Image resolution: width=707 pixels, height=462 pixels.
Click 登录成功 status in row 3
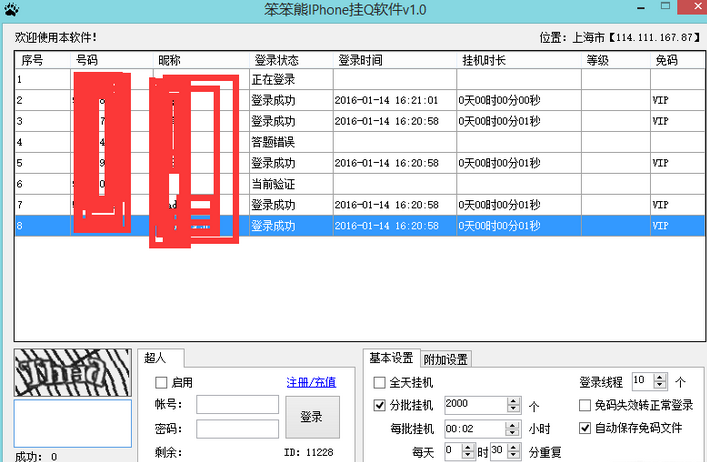click(x=273, y=121)
